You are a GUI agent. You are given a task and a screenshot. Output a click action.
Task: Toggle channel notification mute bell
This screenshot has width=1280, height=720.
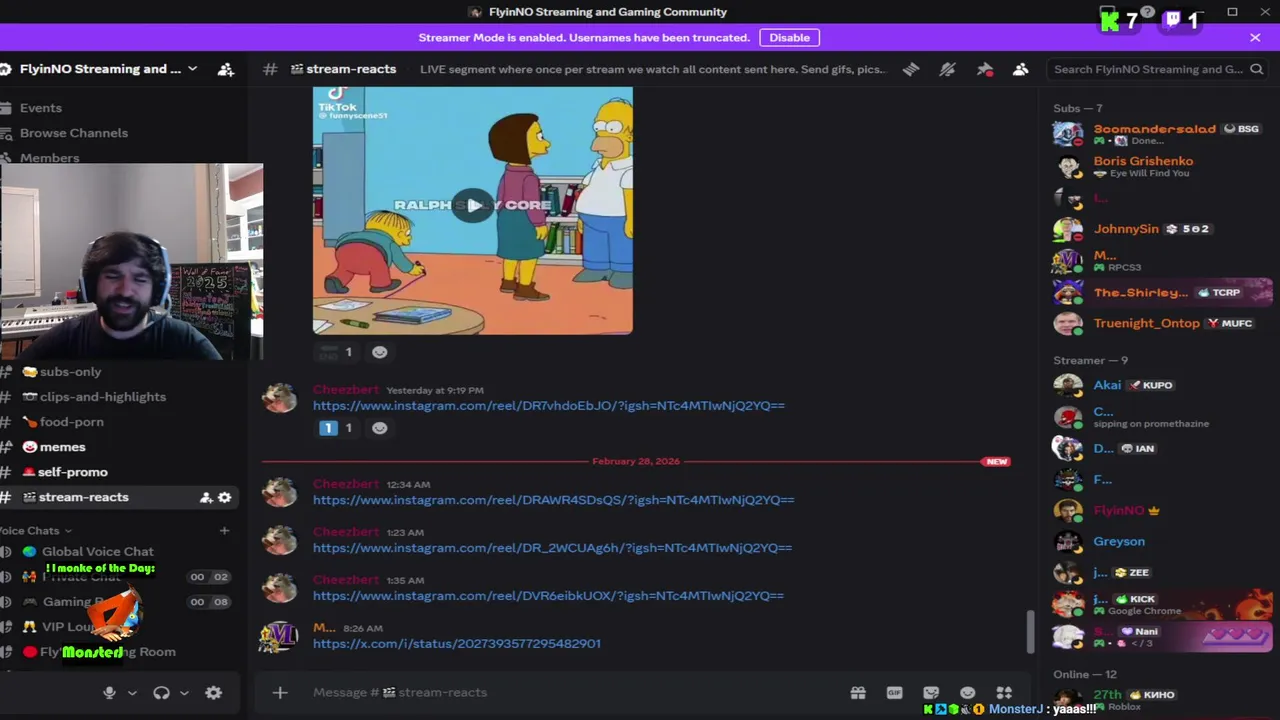[x=947, y=69]
